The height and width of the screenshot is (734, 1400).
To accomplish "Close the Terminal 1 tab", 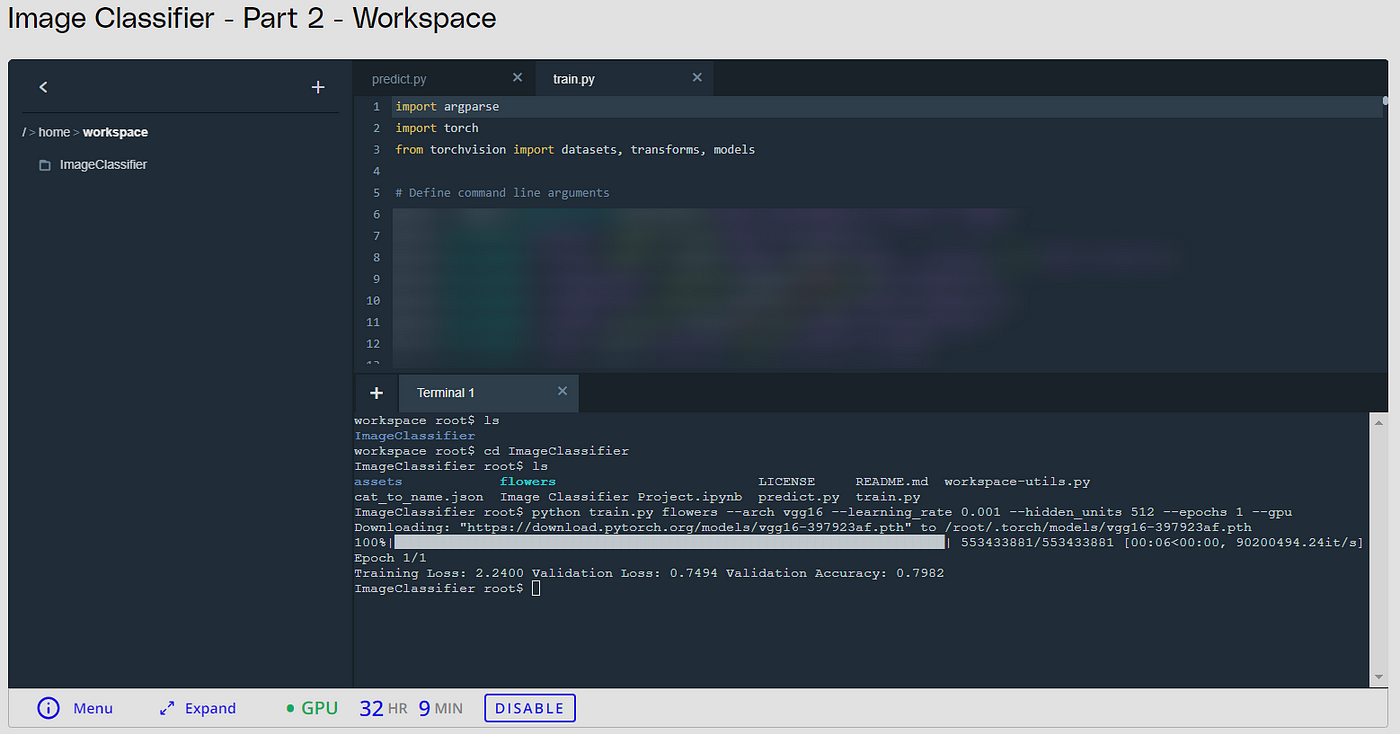I will pyautogui.click(x=562, y=392).
